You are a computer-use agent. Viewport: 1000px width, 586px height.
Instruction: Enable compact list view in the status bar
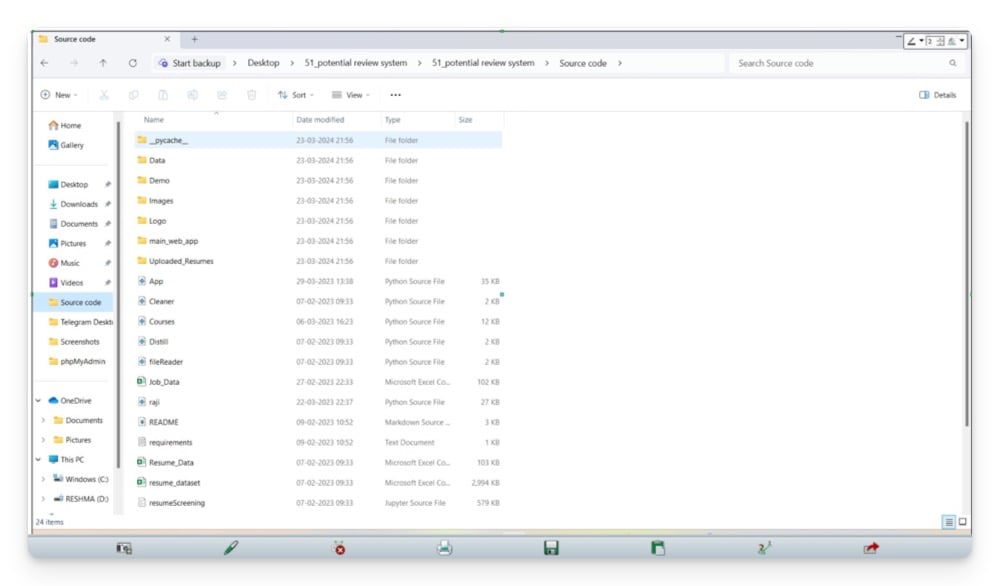pos(946,521)
